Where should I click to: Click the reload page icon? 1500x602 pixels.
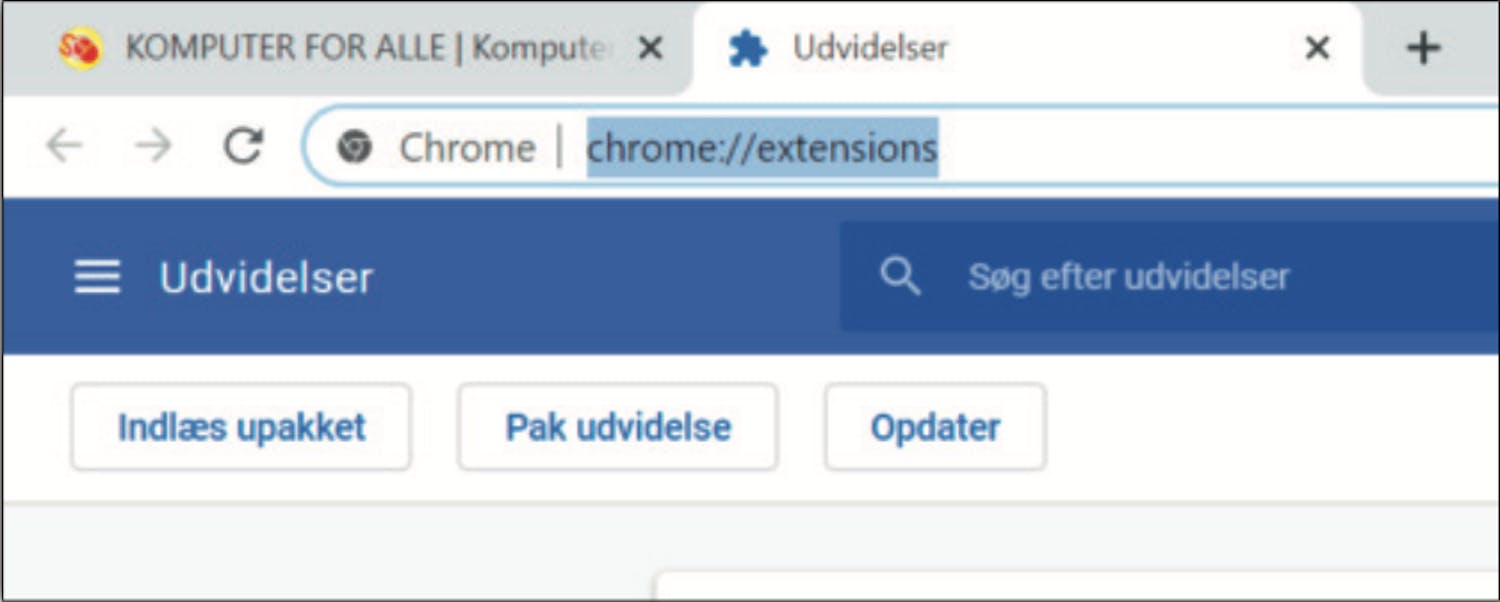point(243,147)
